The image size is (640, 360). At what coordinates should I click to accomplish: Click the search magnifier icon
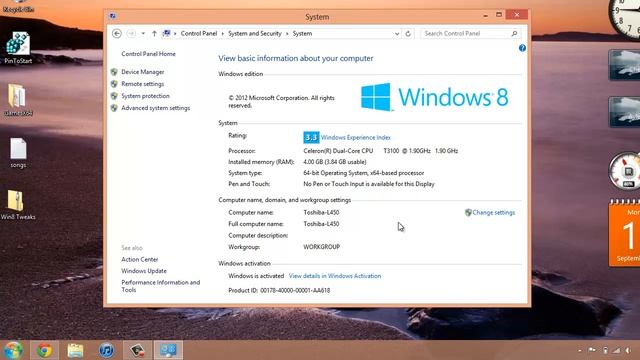[x=514, y=33]
